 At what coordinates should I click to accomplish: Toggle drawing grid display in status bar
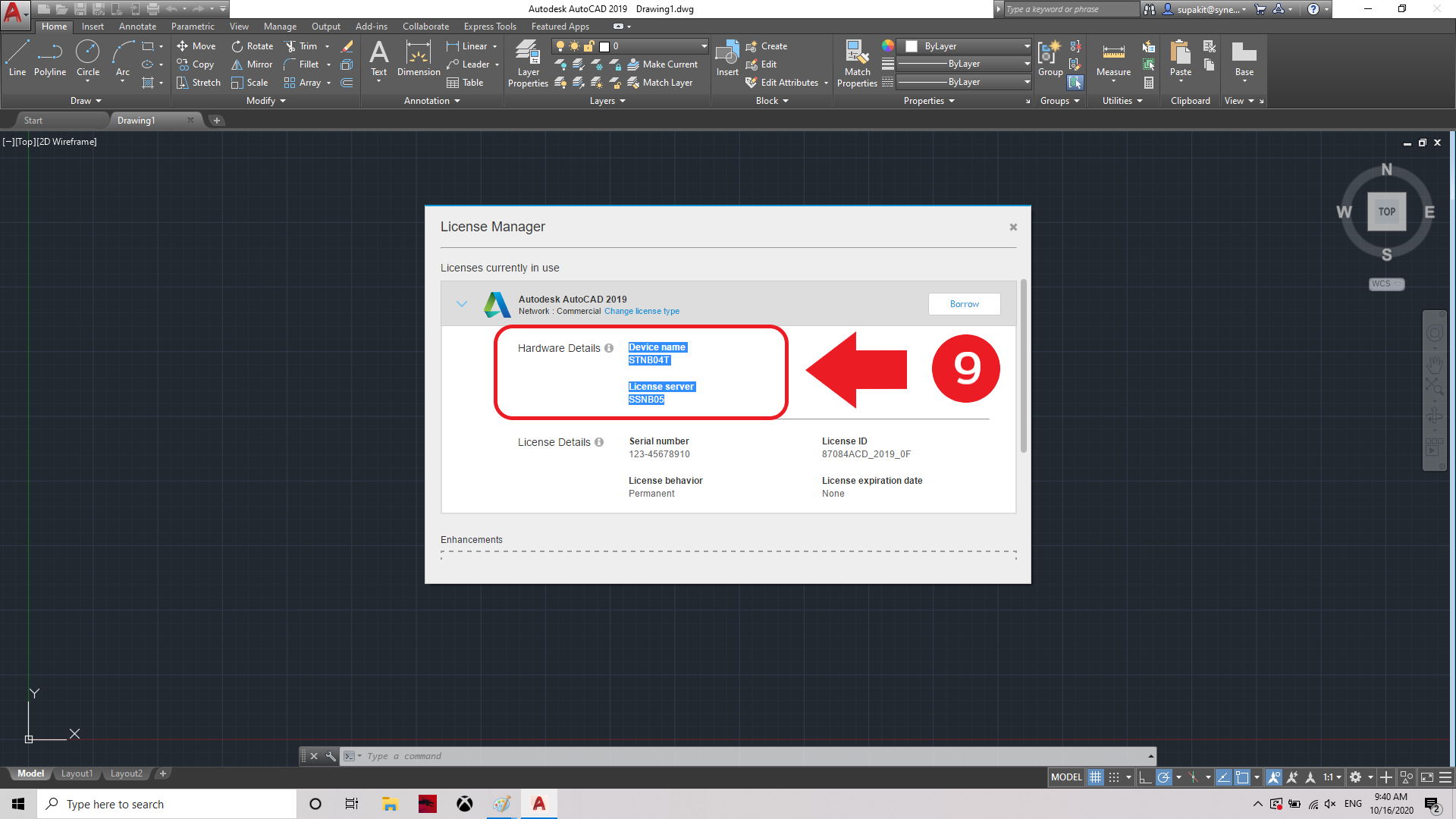pos(1095,777)
